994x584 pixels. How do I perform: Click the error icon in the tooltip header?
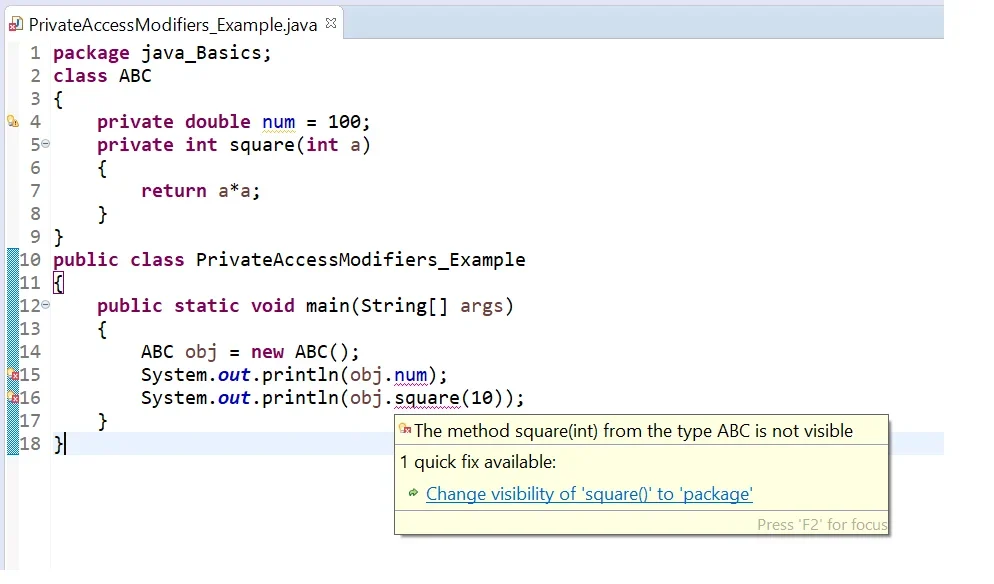(405, 429)
